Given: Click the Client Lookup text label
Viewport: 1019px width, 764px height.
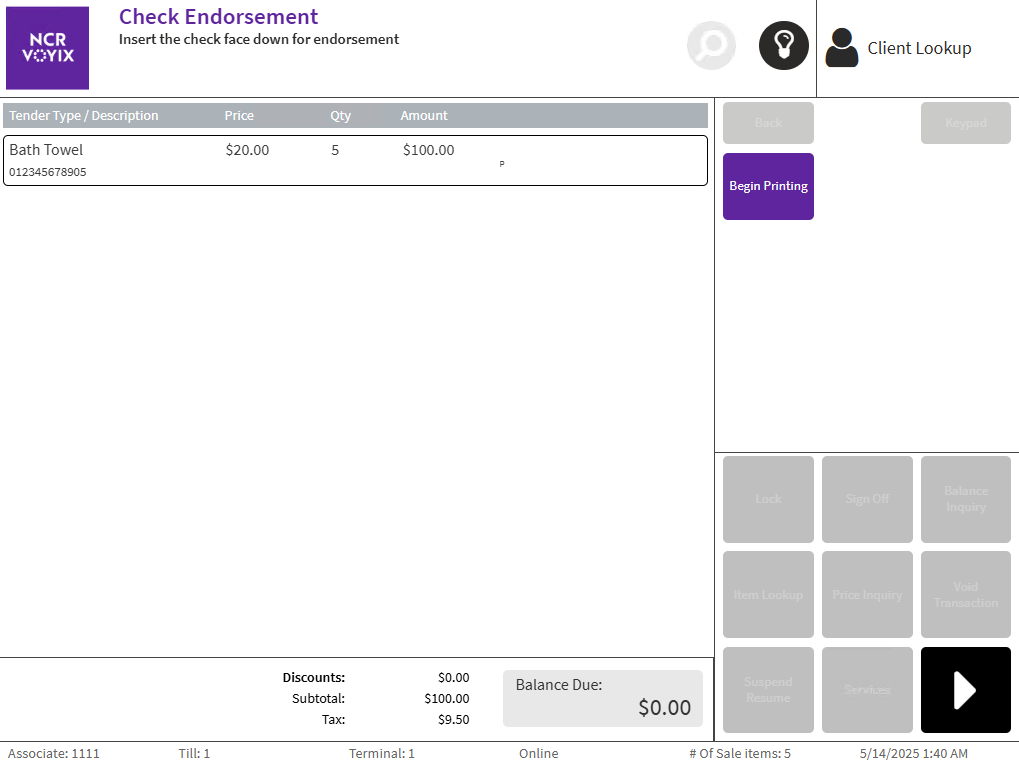Looking at the screenshot, I should [919, 48].
